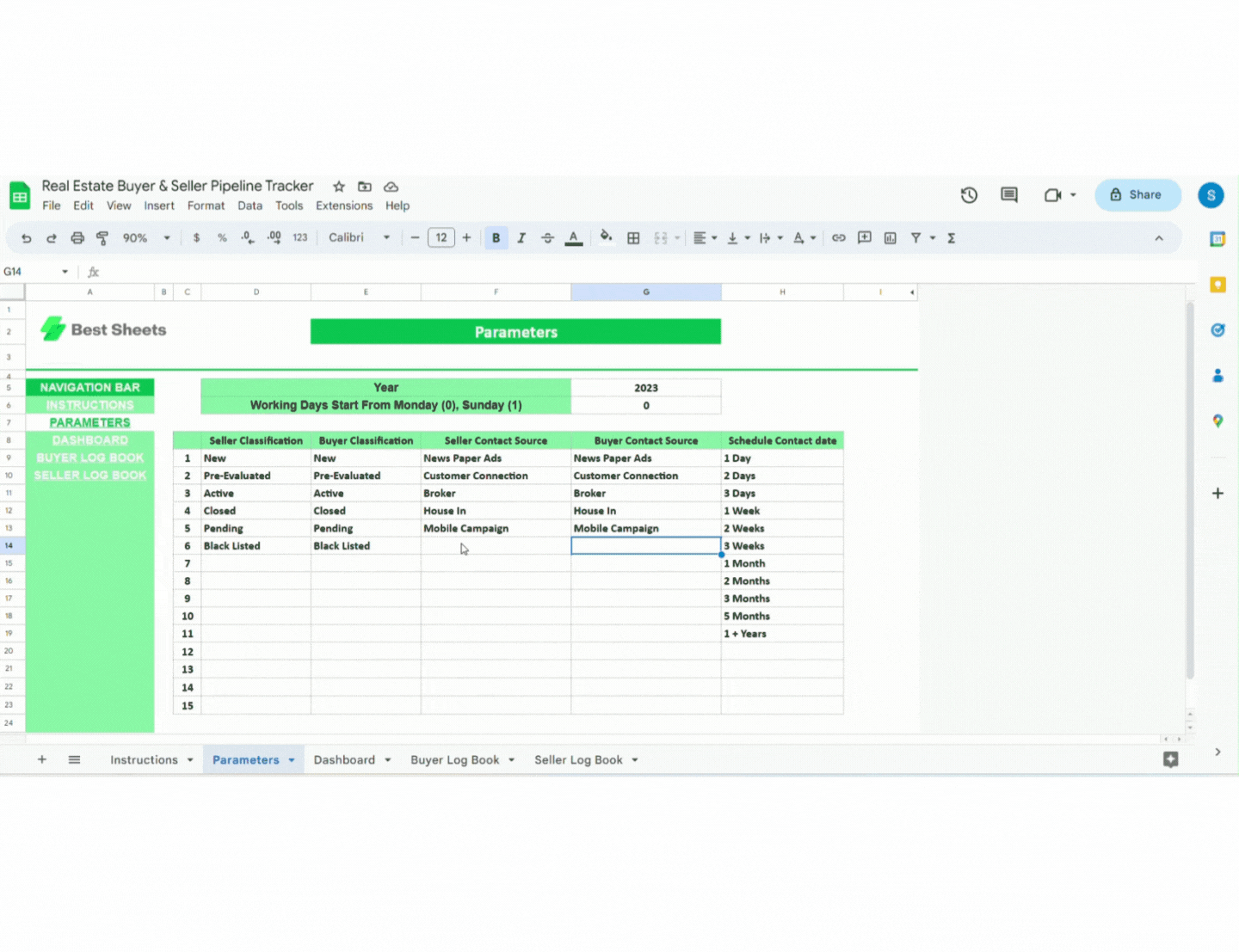Toggle strikethrough formatting
The width and height of the screenshot is (1239, 952).
coord(547,237)
